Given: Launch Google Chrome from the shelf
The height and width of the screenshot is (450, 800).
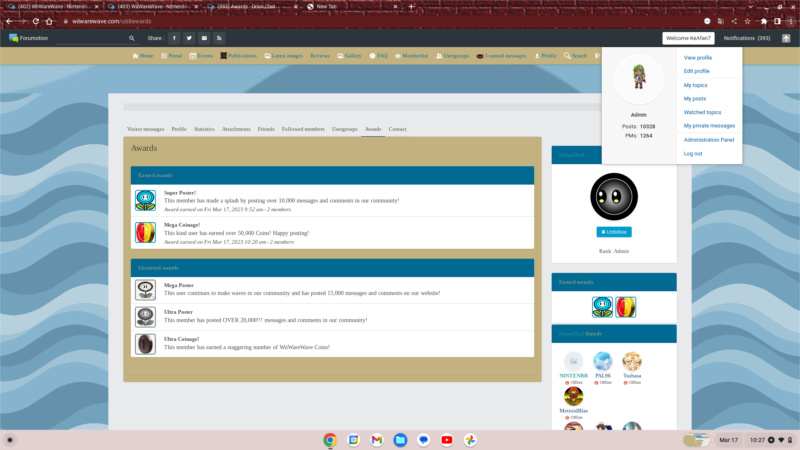Looking at the screenshot, I should click(330, 440).
